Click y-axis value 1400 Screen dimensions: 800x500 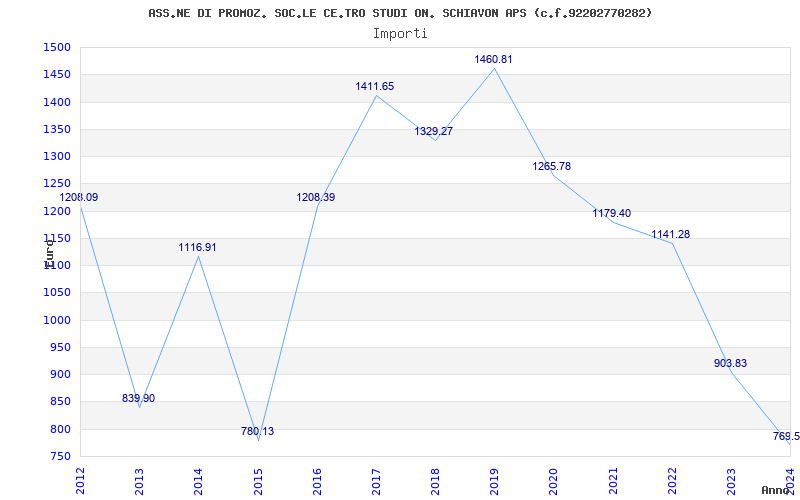pyautogui.click(x=57, y=103)
